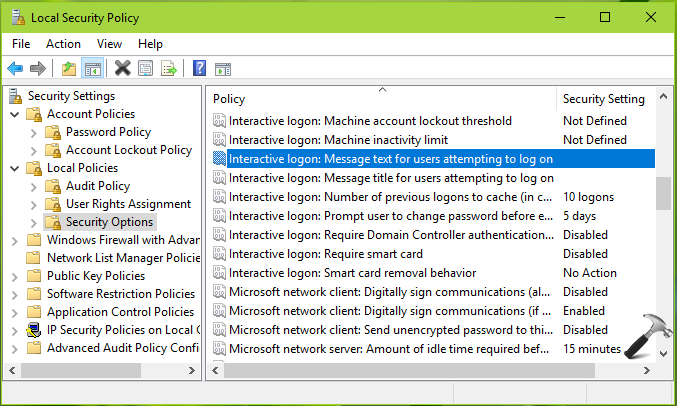Go up one level with folder-arrow icon
This screenshot has height=406, width=677.
click(x=69, y=68)
